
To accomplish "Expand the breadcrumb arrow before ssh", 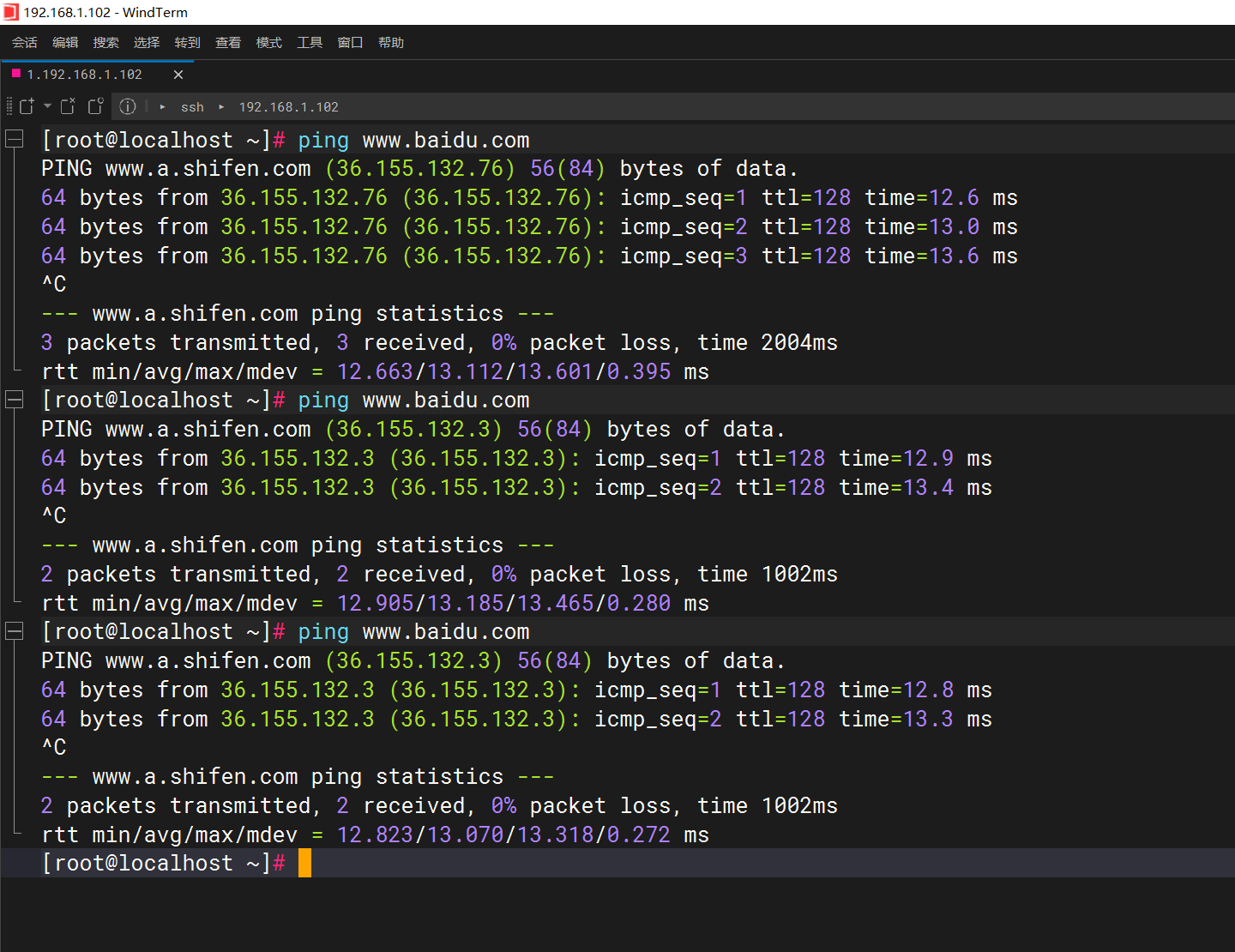I will pyautogui.click(x=162, y=107).
